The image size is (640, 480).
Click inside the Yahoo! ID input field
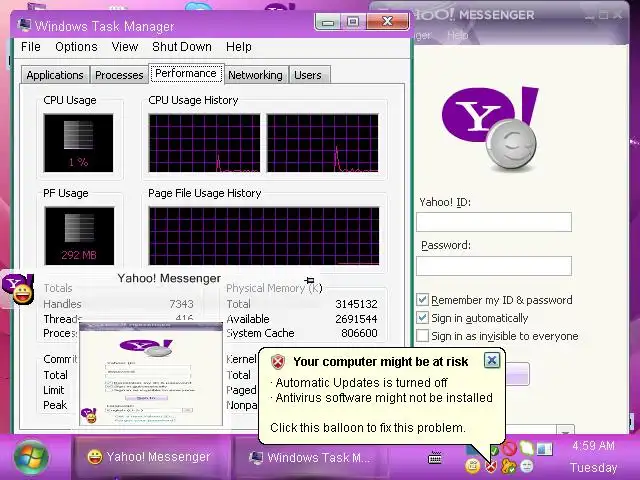pos(494,222)
